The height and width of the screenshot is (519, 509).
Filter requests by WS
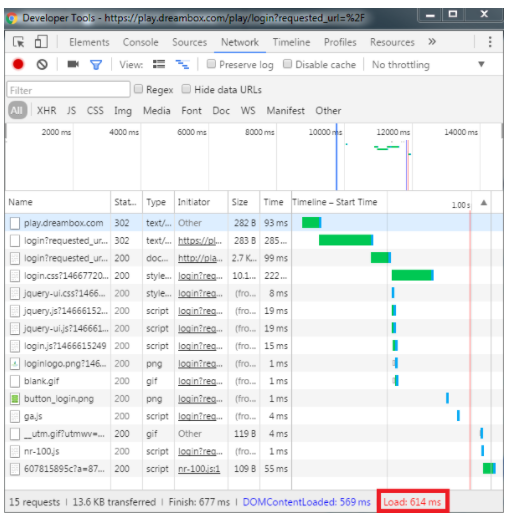tap(248, 110)
